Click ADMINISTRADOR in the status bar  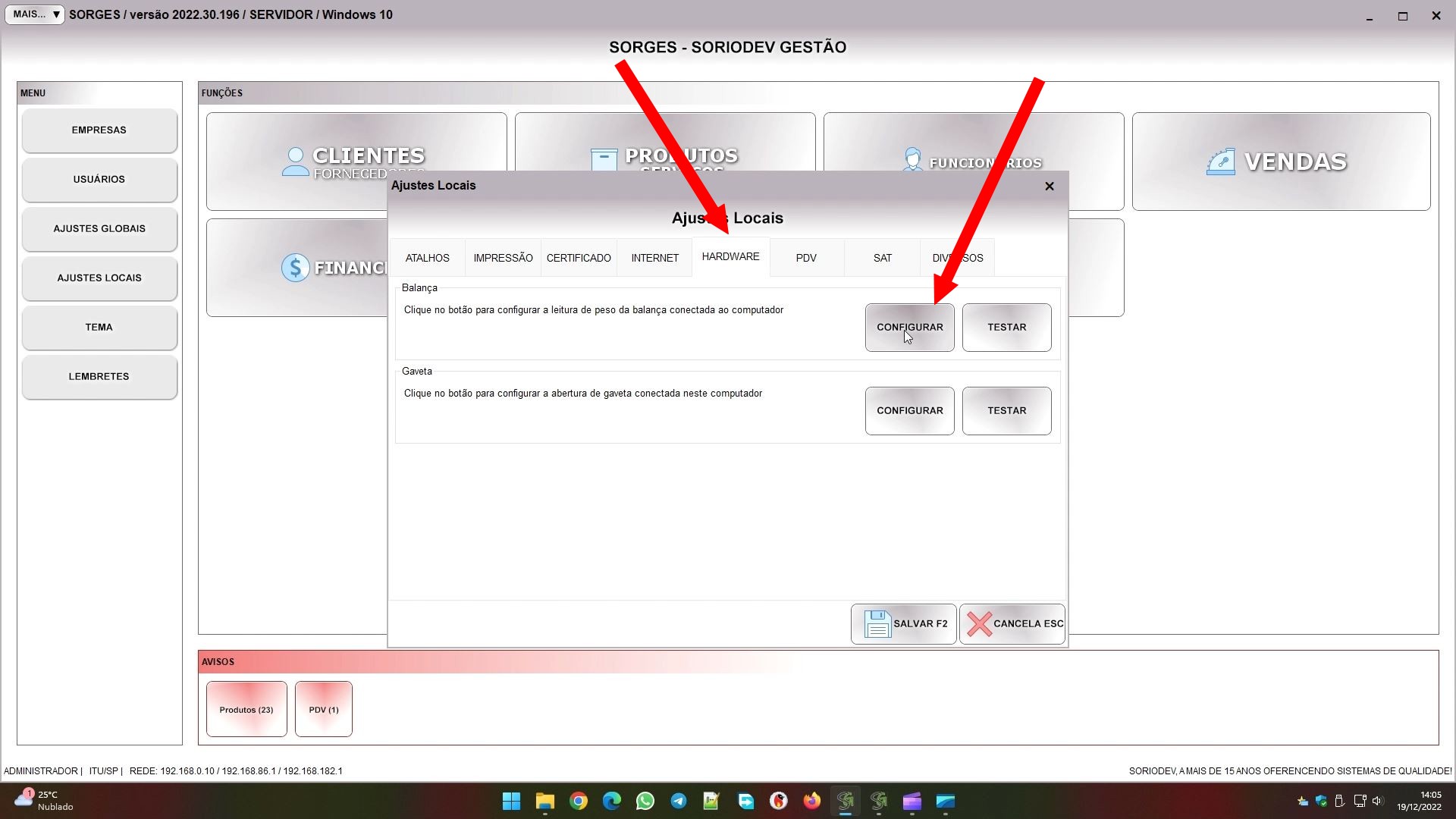point(41,771)
